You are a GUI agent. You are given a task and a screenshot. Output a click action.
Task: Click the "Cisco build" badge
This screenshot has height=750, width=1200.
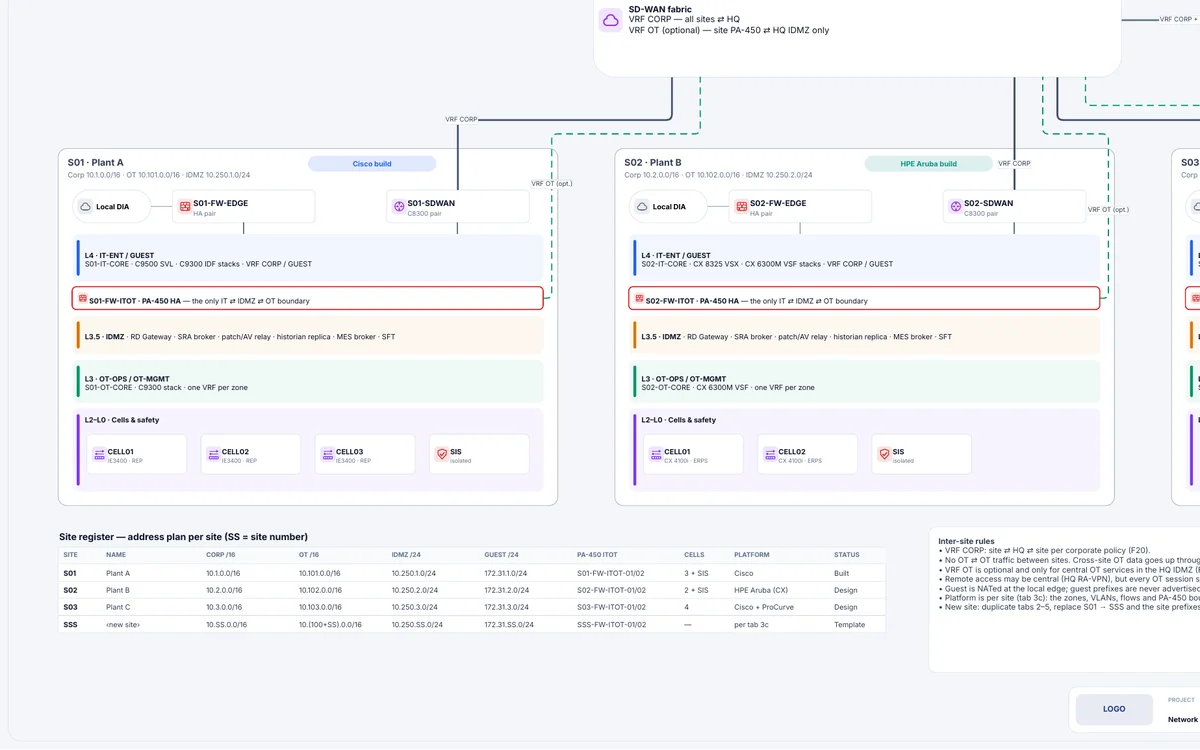pyautogui.click(x=372, y=164)
